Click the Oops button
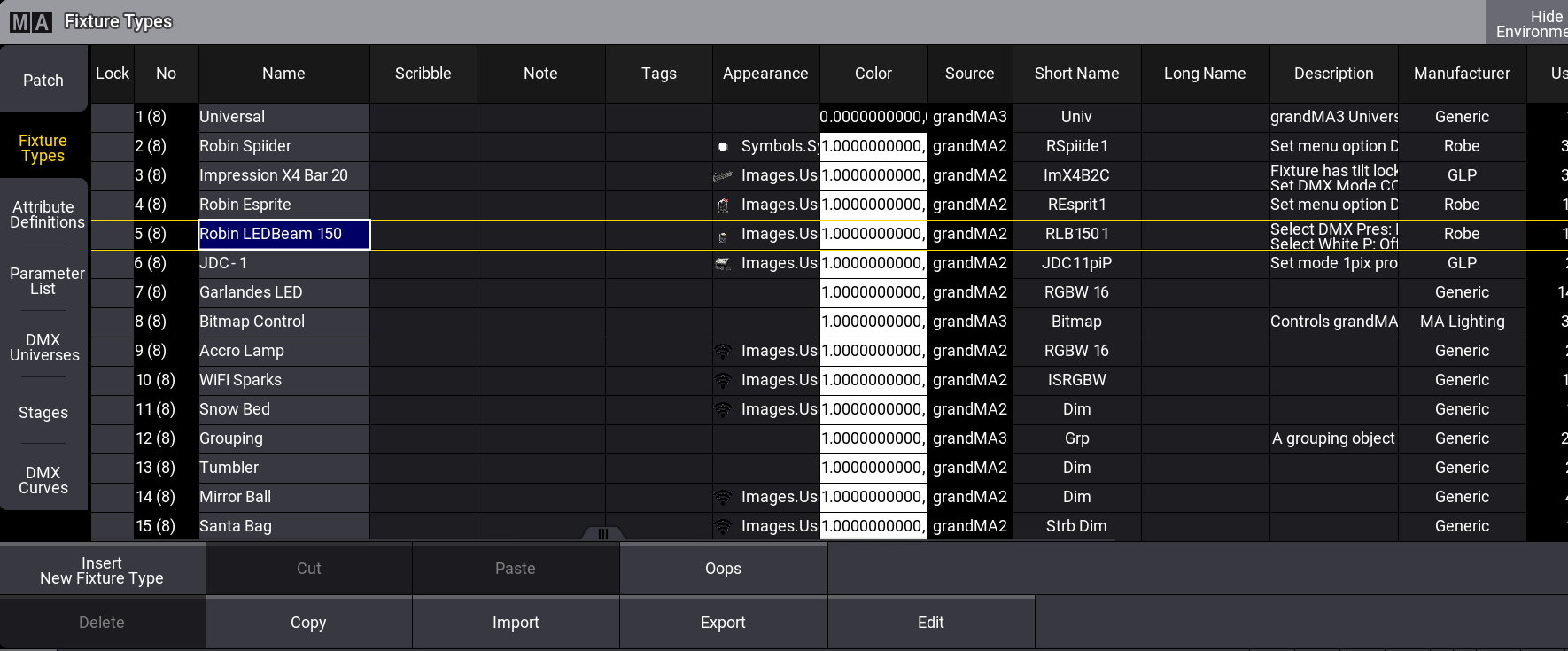 [723, 569]
